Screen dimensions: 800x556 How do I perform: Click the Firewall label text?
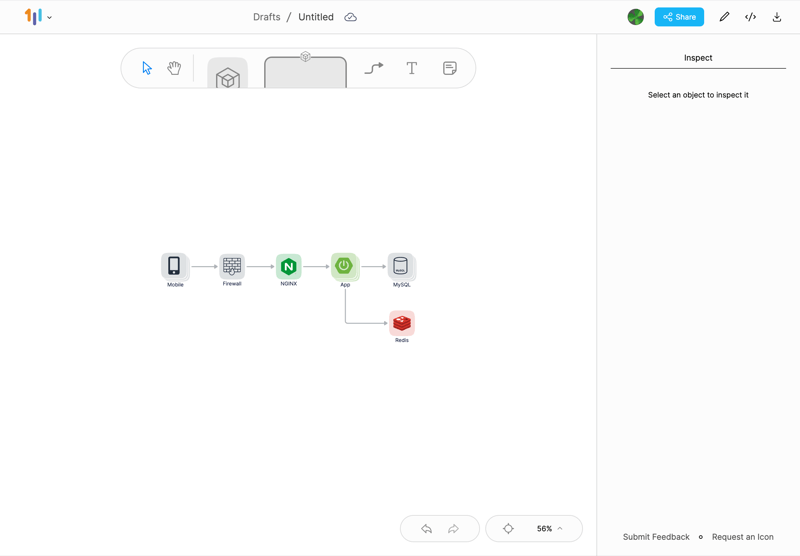(x=232, y=284)
